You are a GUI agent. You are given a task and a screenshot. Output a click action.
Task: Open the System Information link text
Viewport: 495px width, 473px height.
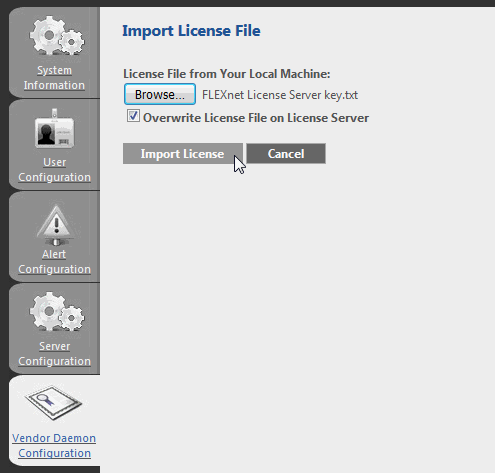coord(54,78)
